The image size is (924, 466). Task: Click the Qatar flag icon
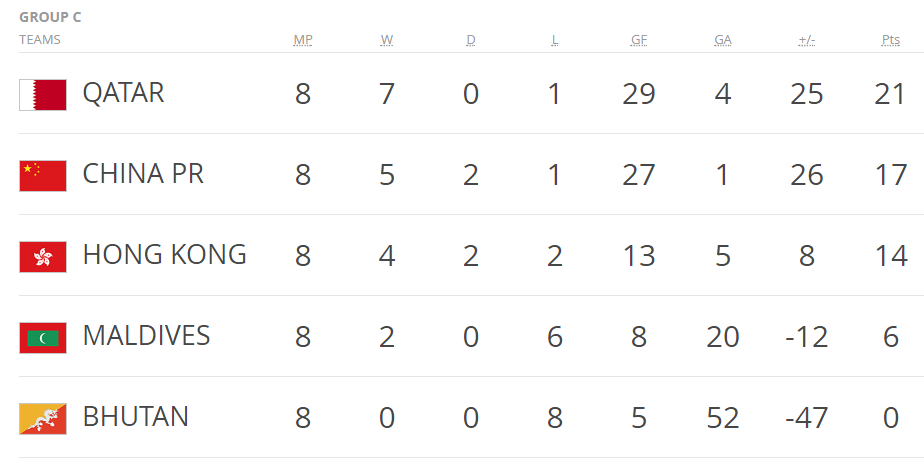pyautogui.click(x=43, y=95)
